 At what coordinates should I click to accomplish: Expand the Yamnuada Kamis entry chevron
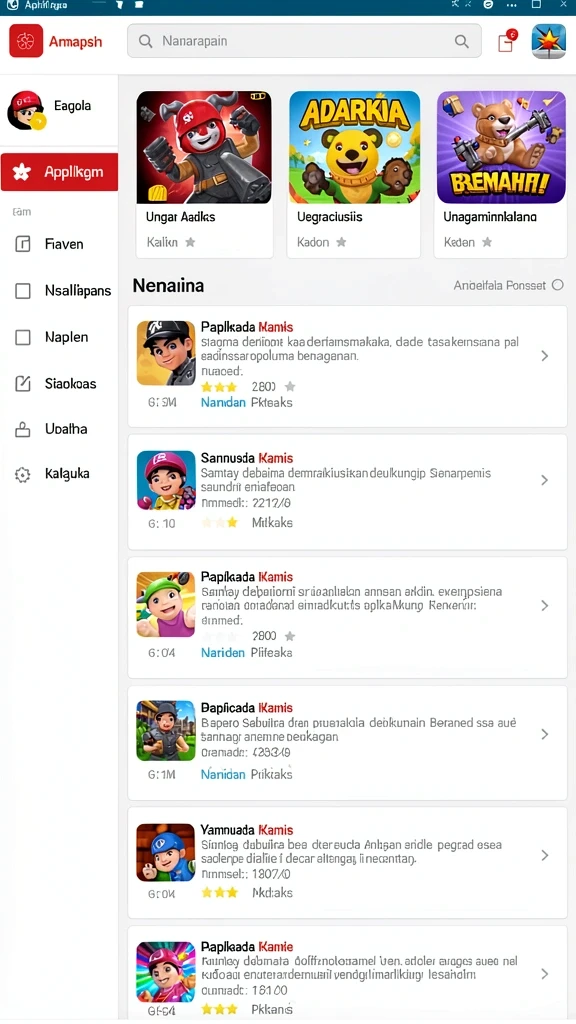pos(545,856)
